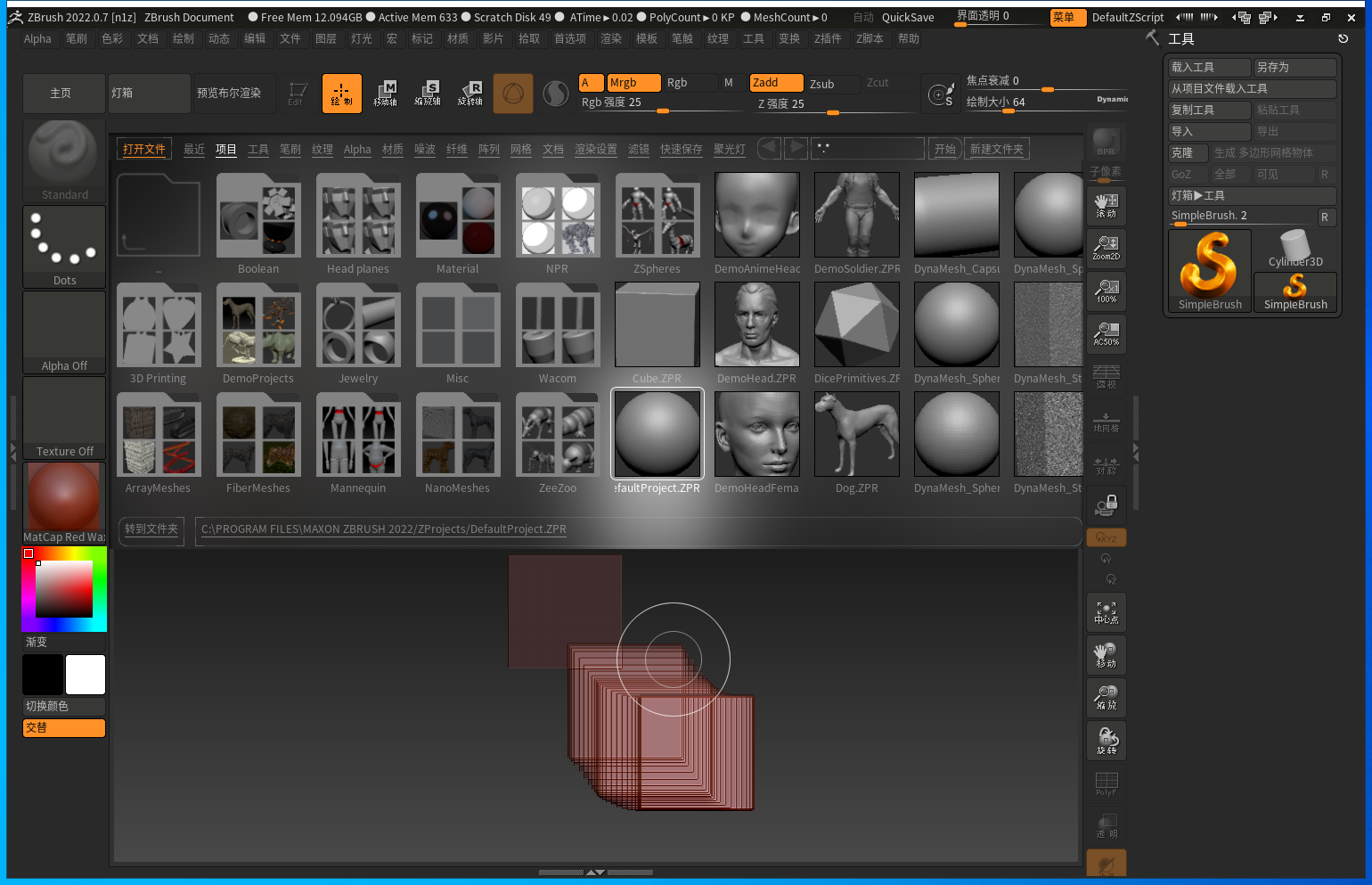The width and height of the screenshot is (1372, 885).
Task: Toggle the Mrgb channel button
Action: [x=633, y=83]
